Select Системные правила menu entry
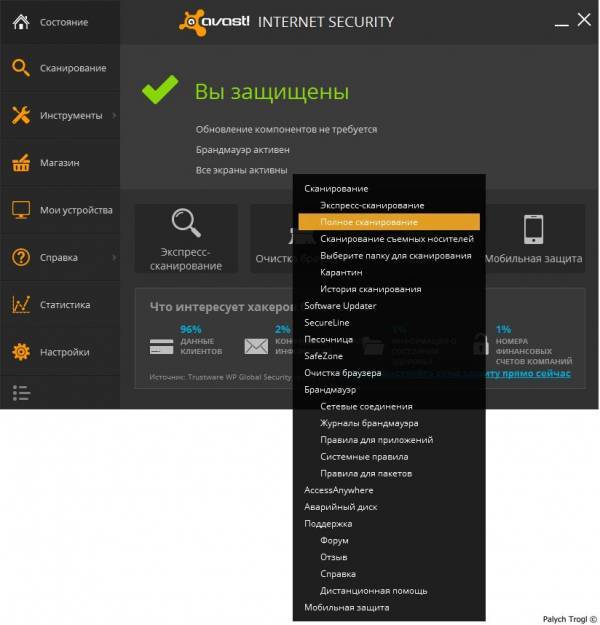The image size is (600, 625). [364, 457]
